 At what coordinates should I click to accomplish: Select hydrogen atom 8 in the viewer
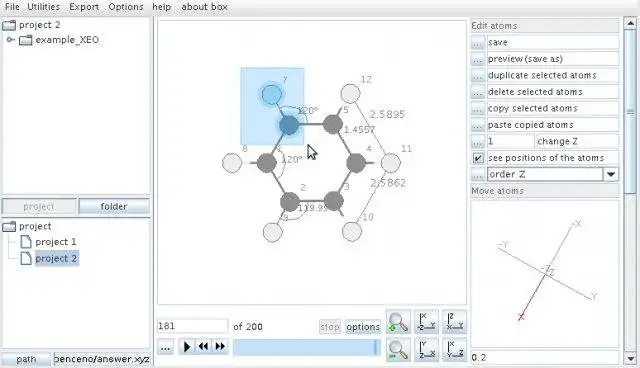coord(232,163)
